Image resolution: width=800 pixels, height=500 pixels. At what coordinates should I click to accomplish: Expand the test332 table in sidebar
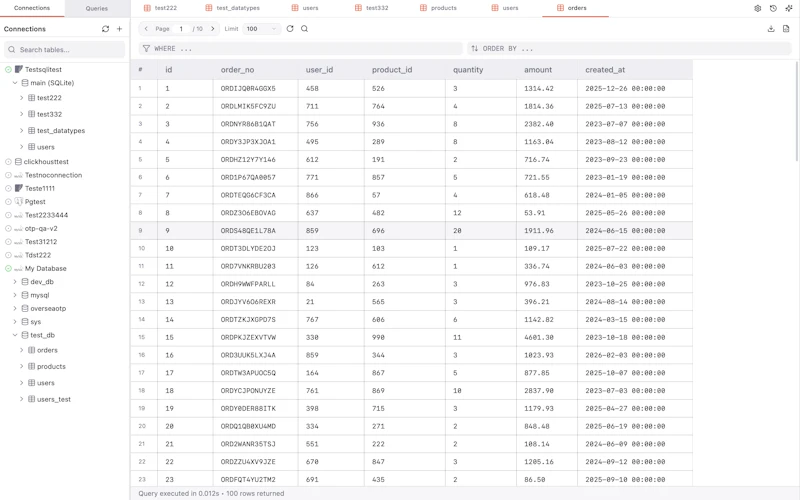[21, 114]
